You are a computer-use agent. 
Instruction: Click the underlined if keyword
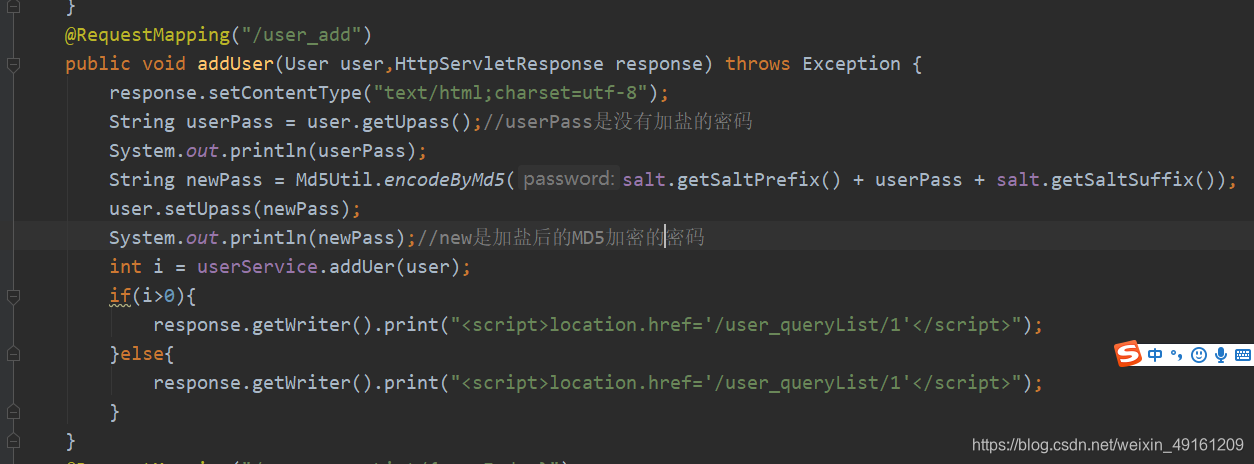120,297
